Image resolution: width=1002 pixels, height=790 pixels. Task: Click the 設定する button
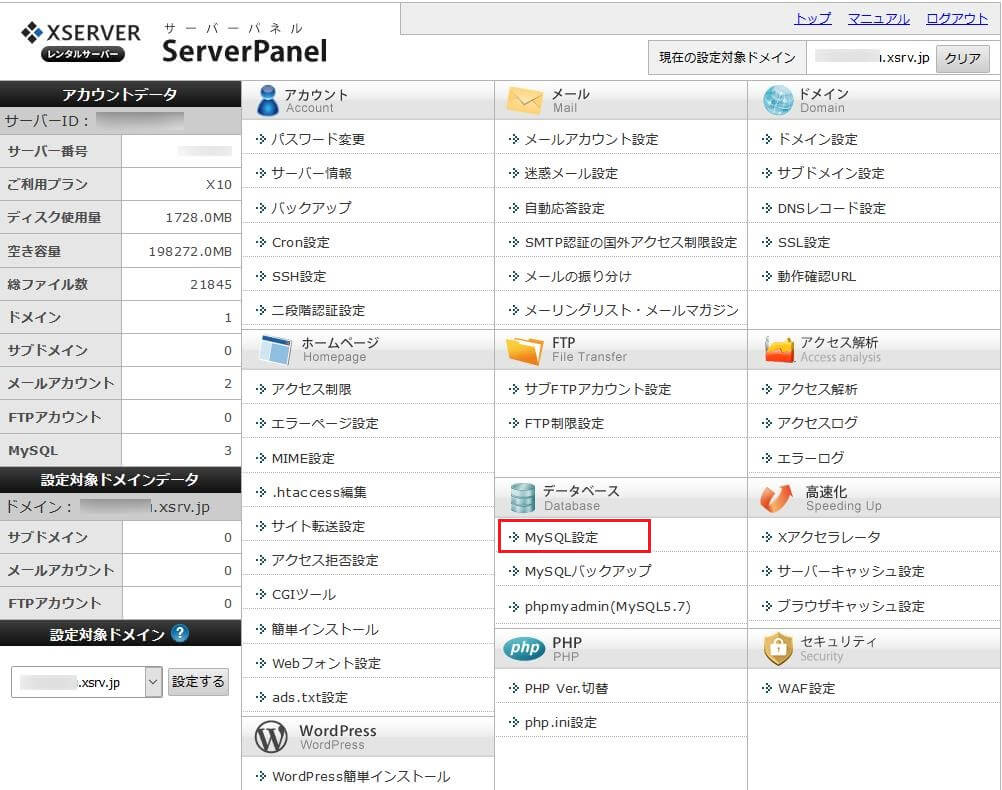pyautogui.click(x=198, y=682)
